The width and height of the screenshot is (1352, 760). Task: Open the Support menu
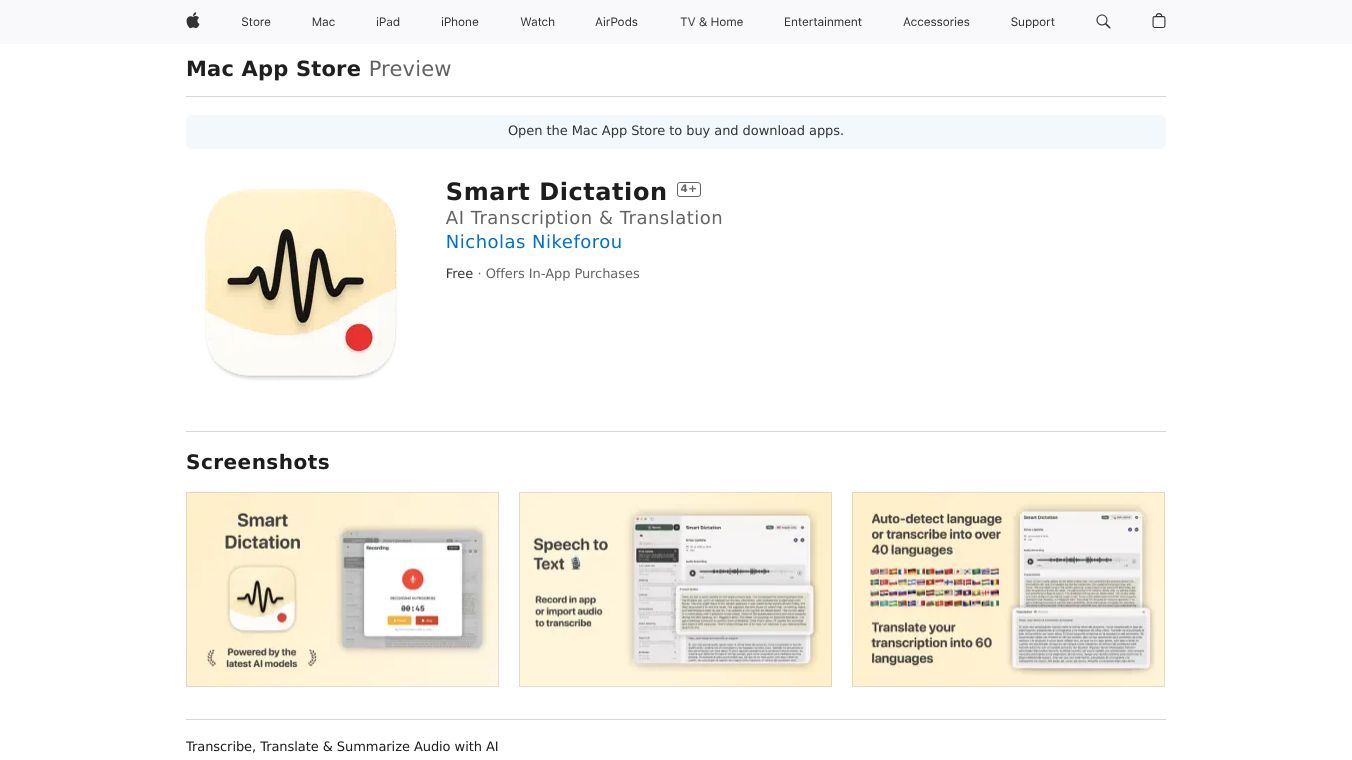(1032, 22)
